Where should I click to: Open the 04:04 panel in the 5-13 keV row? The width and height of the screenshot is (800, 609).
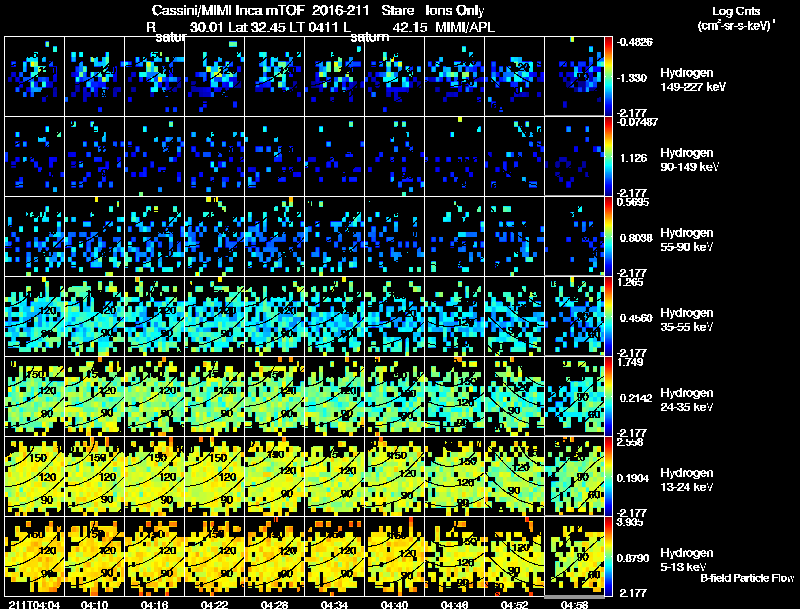34,556
